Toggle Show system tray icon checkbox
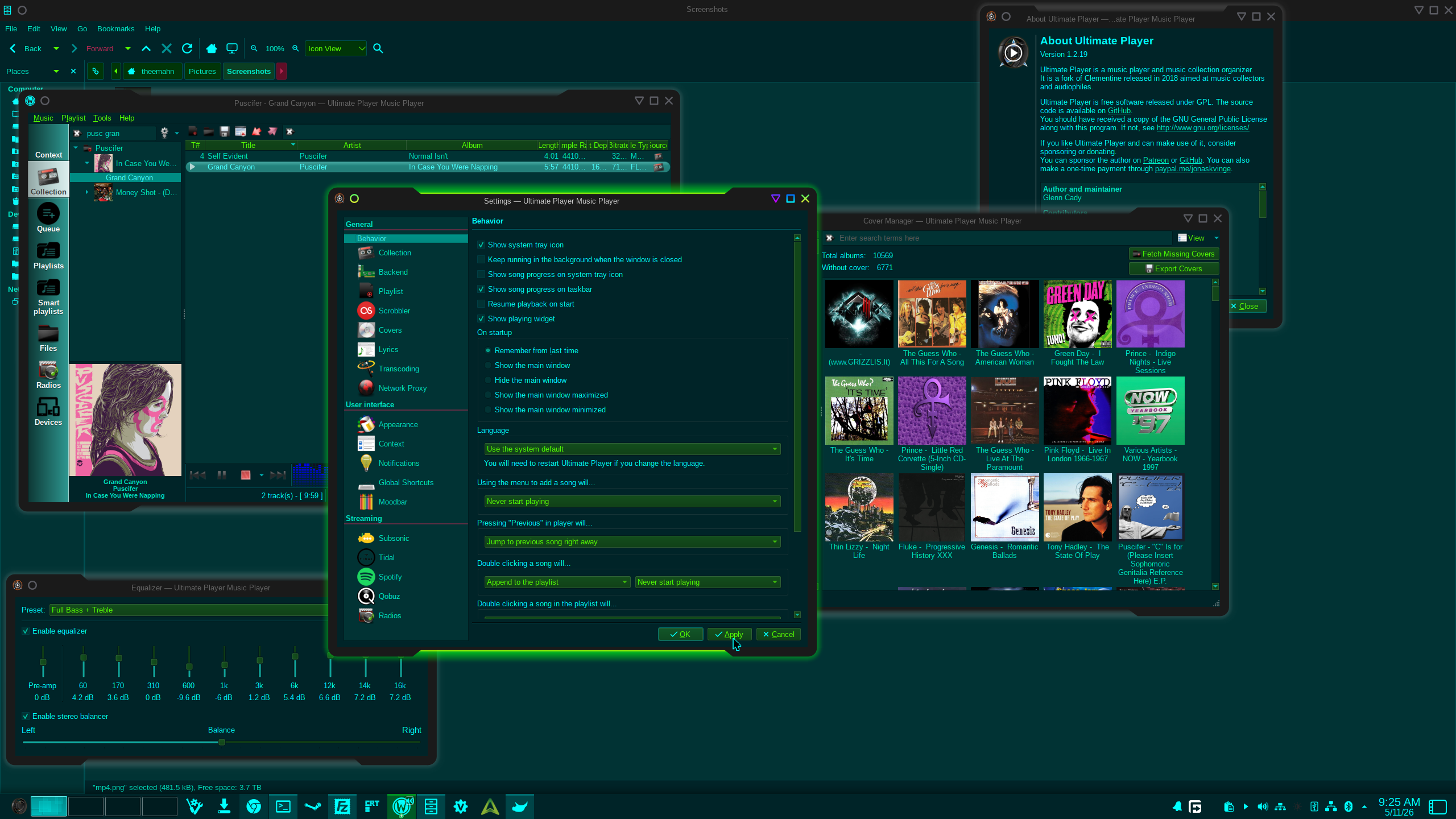Screen dimensions: 1456x819 481,245
